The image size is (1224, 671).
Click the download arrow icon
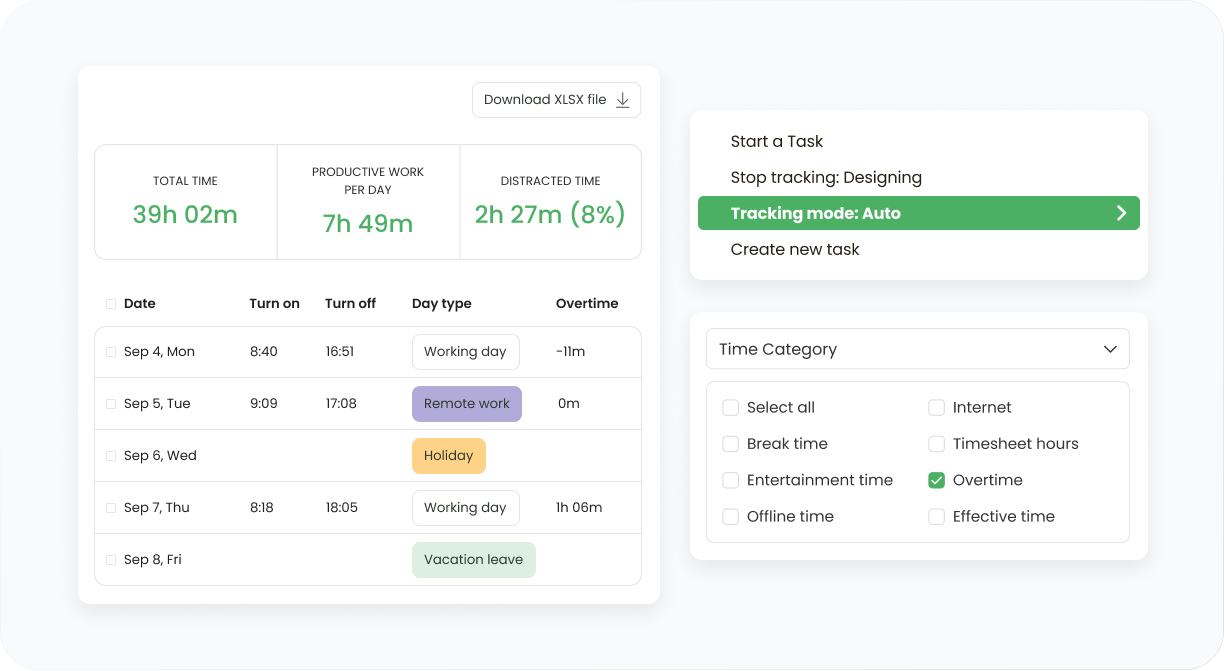point(622,100)
